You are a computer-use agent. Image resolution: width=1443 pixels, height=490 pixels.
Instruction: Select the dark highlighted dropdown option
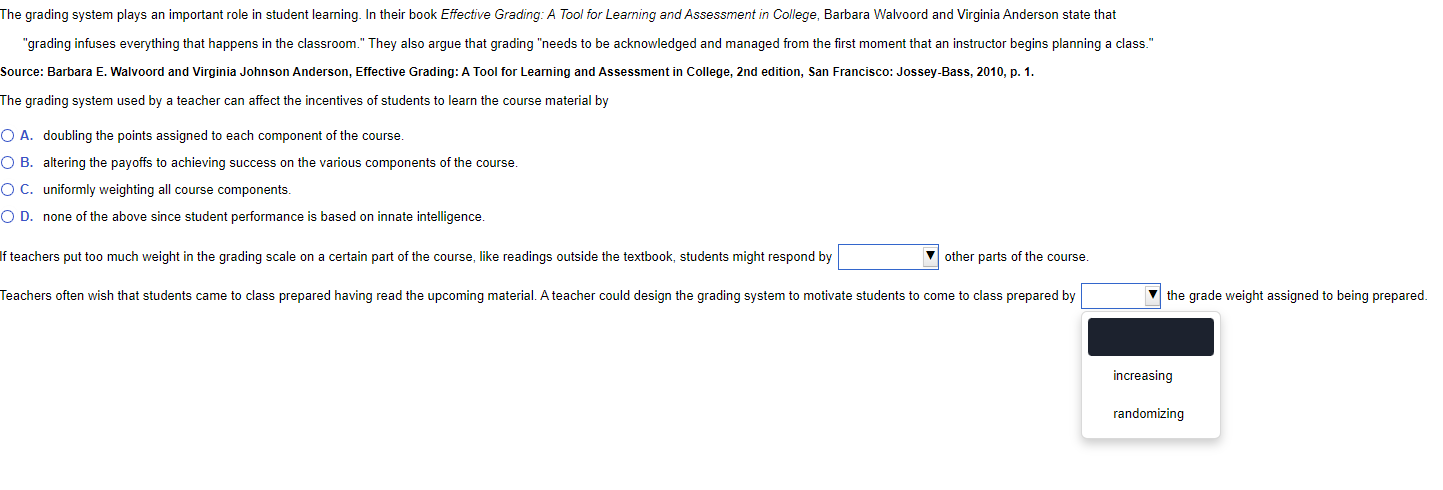[x=1151, y=337]
